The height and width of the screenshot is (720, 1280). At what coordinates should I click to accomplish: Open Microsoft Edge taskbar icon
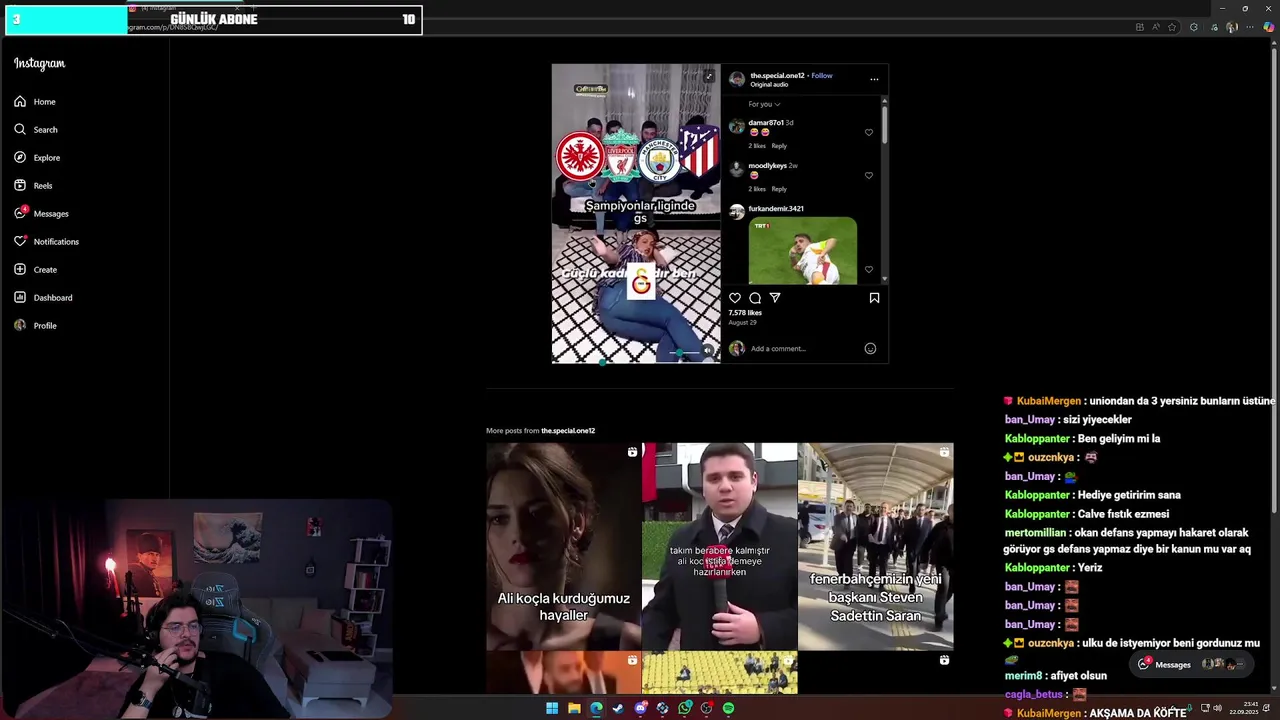596,708
